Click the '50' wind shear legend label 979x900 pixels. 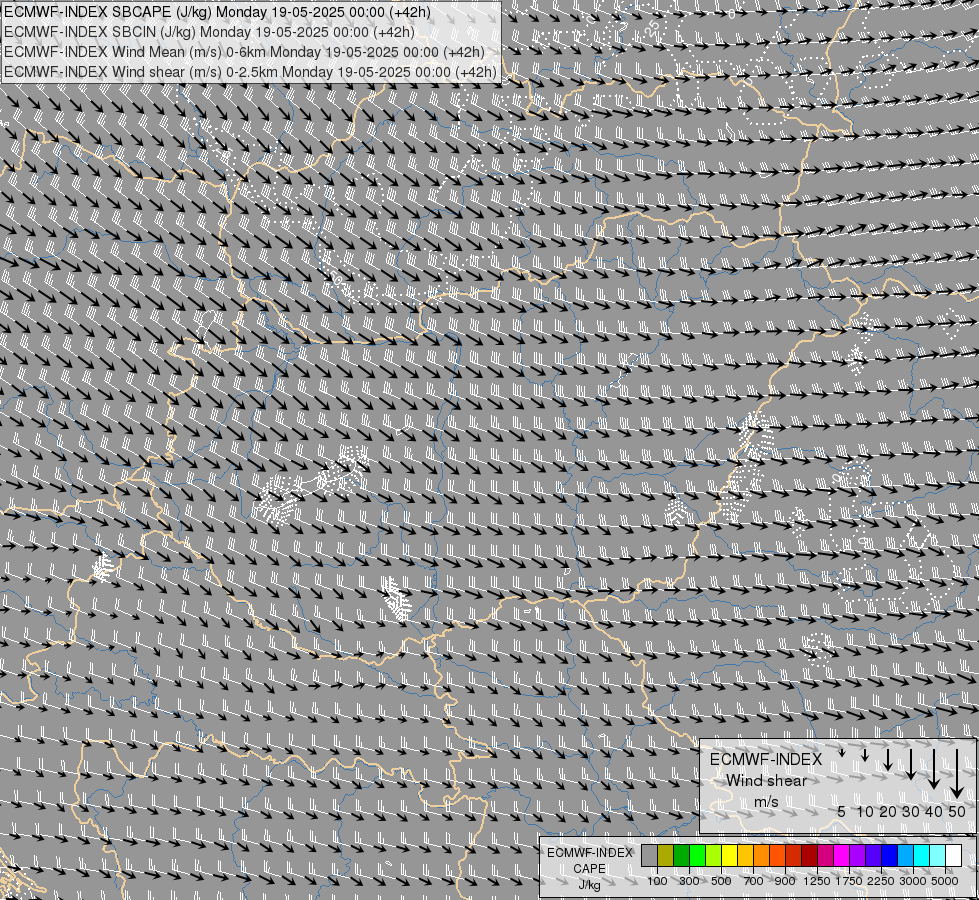(x=957, y=811)
